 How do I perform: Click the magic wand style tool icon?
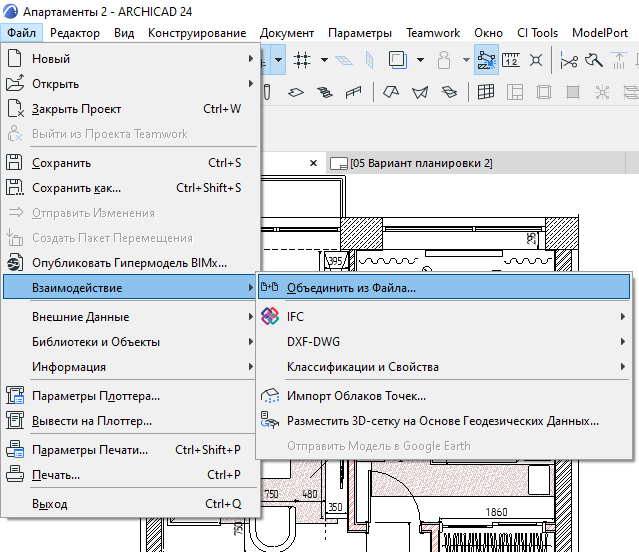(594, 60)
